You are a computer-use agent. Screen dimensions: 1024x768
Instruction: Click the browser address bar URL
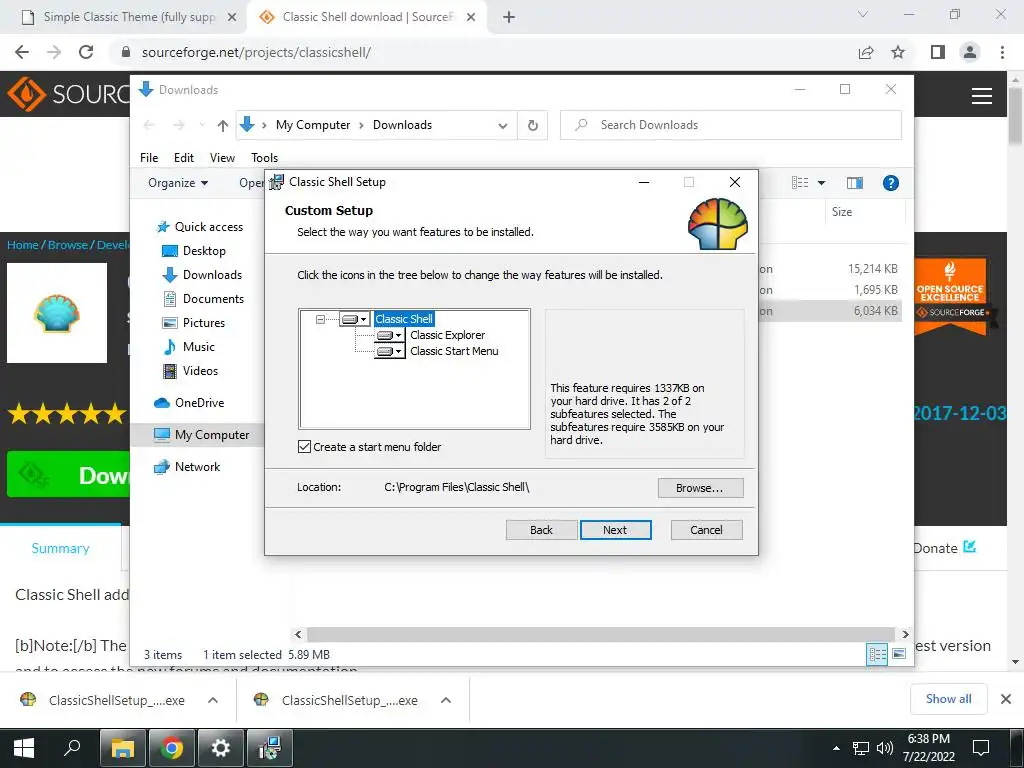click(x=256, y=52)
